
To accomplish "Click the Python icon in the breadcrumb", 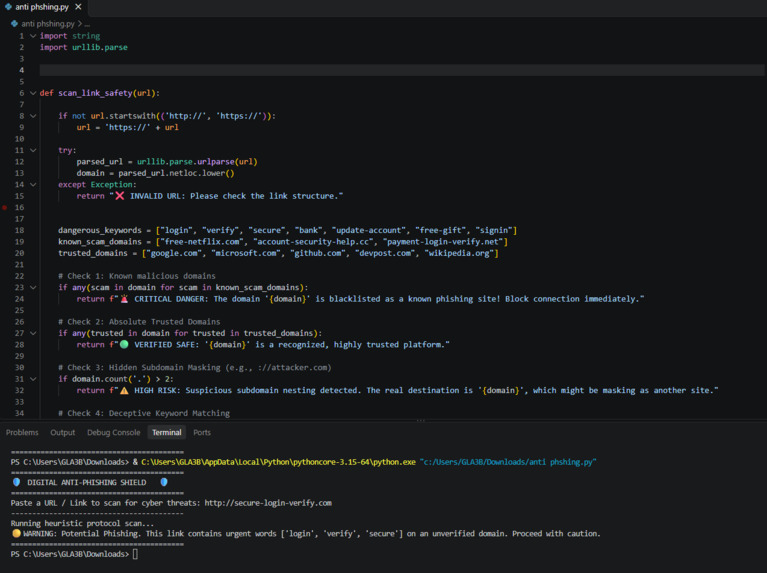I will click(x=15, y=23).
